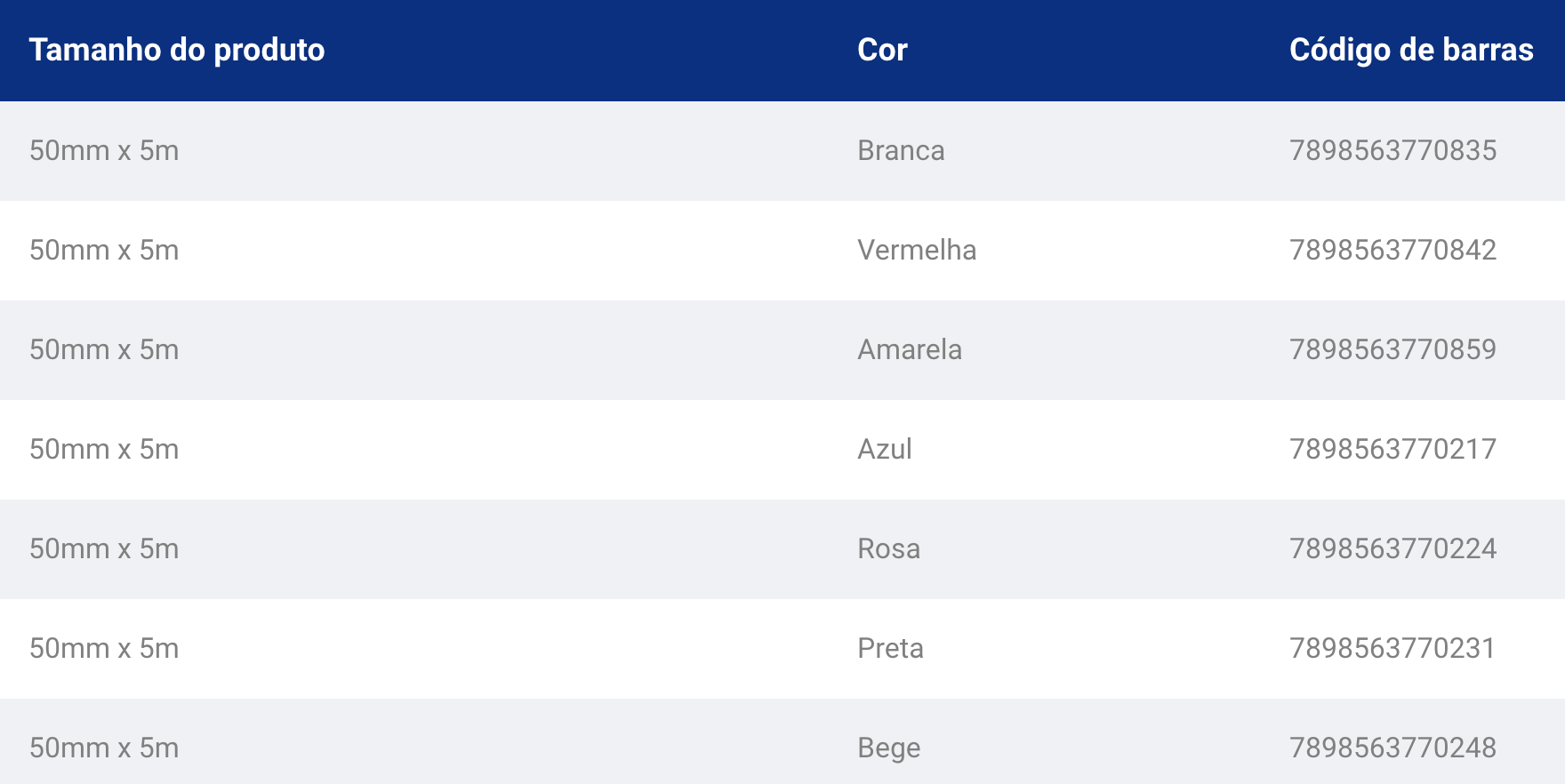Click barcode 7898563770859

[1392, 349]
